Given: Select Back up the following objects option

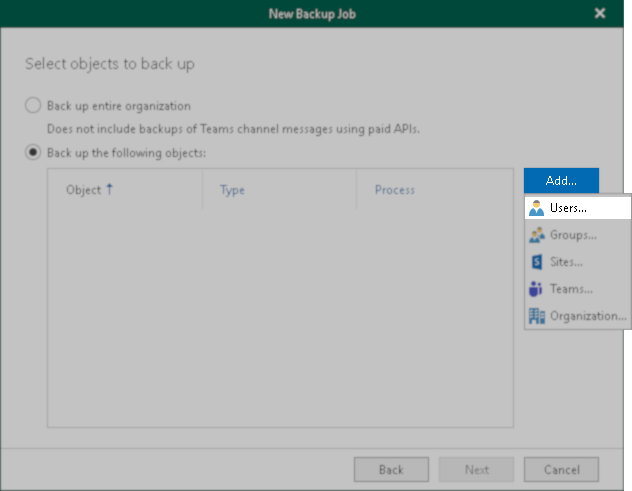Looking at the screenshot, I should pos(33,153).
